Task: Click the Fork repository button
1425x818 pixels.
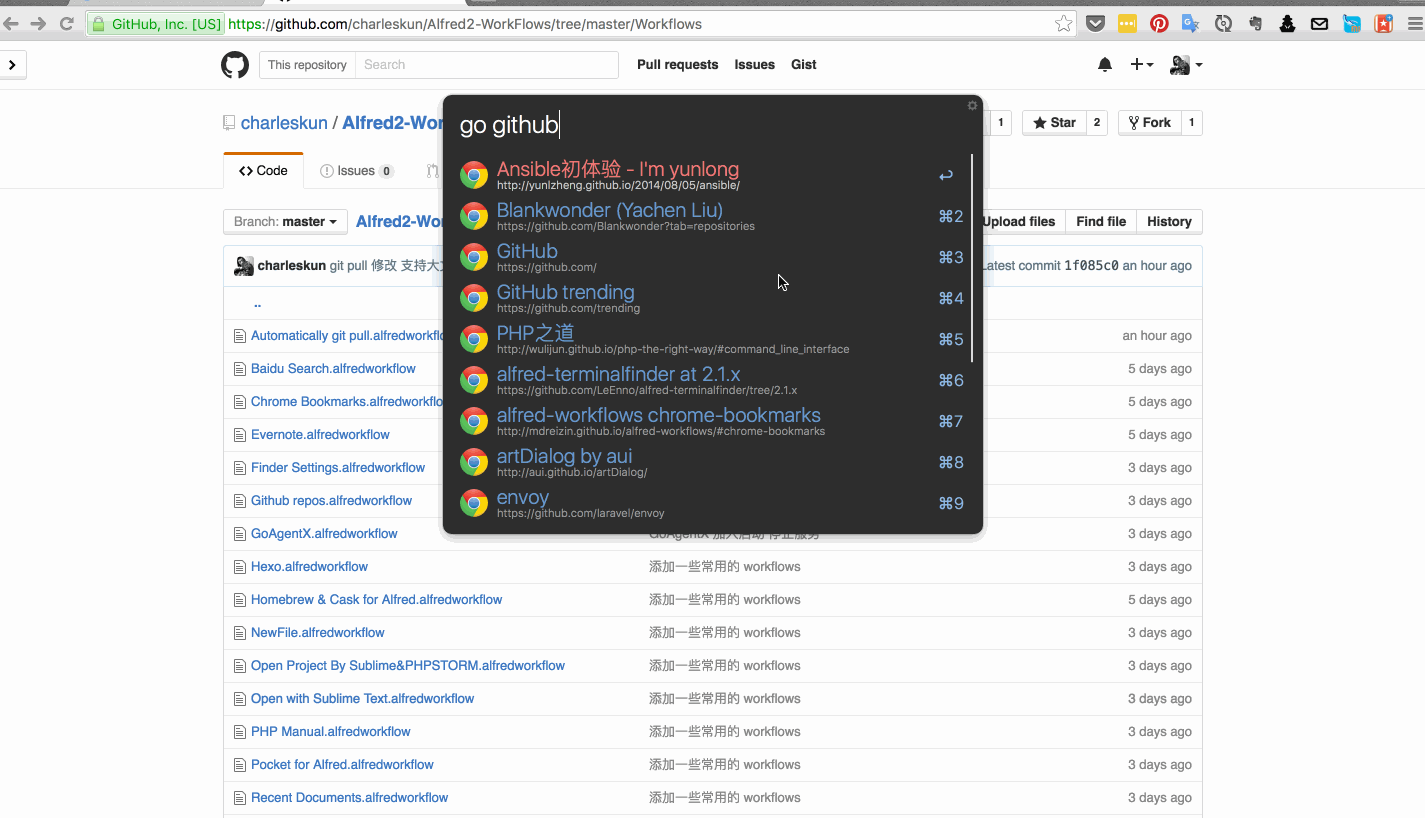Action: tap(1149, 123)
